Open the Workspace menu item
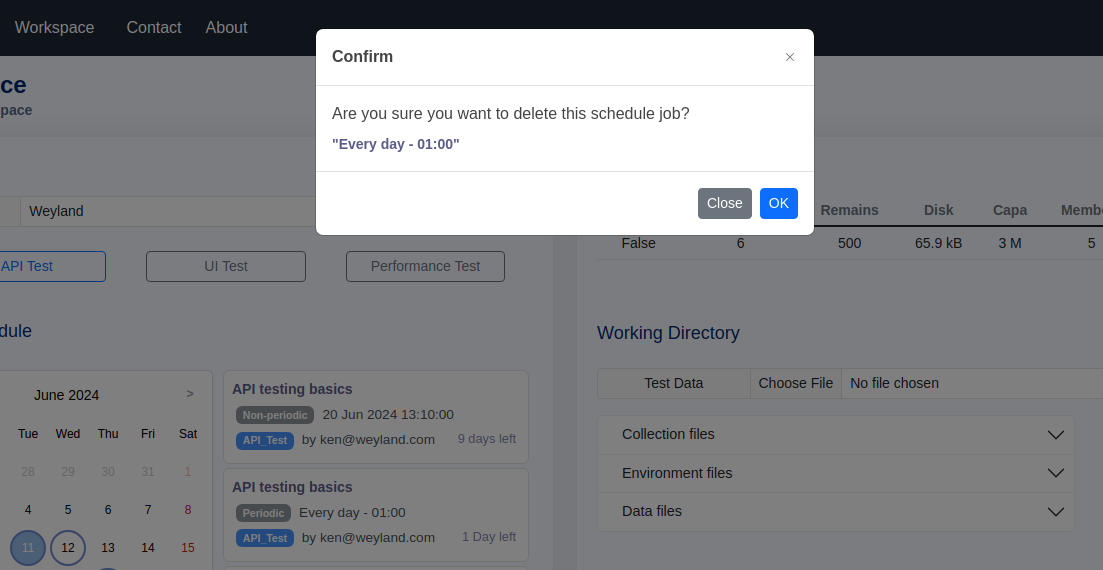 coord(54,27)
